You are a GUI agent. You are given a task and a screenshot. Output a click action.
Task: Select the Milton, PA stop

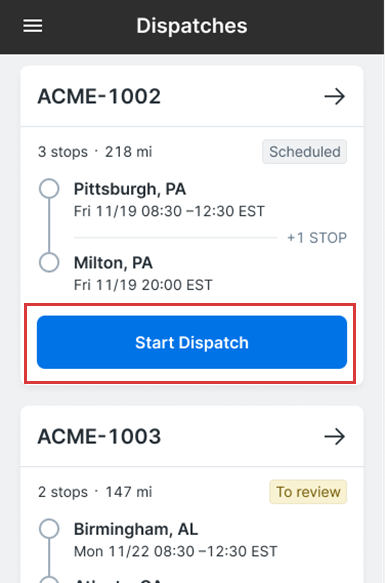(x=113, y=263)
